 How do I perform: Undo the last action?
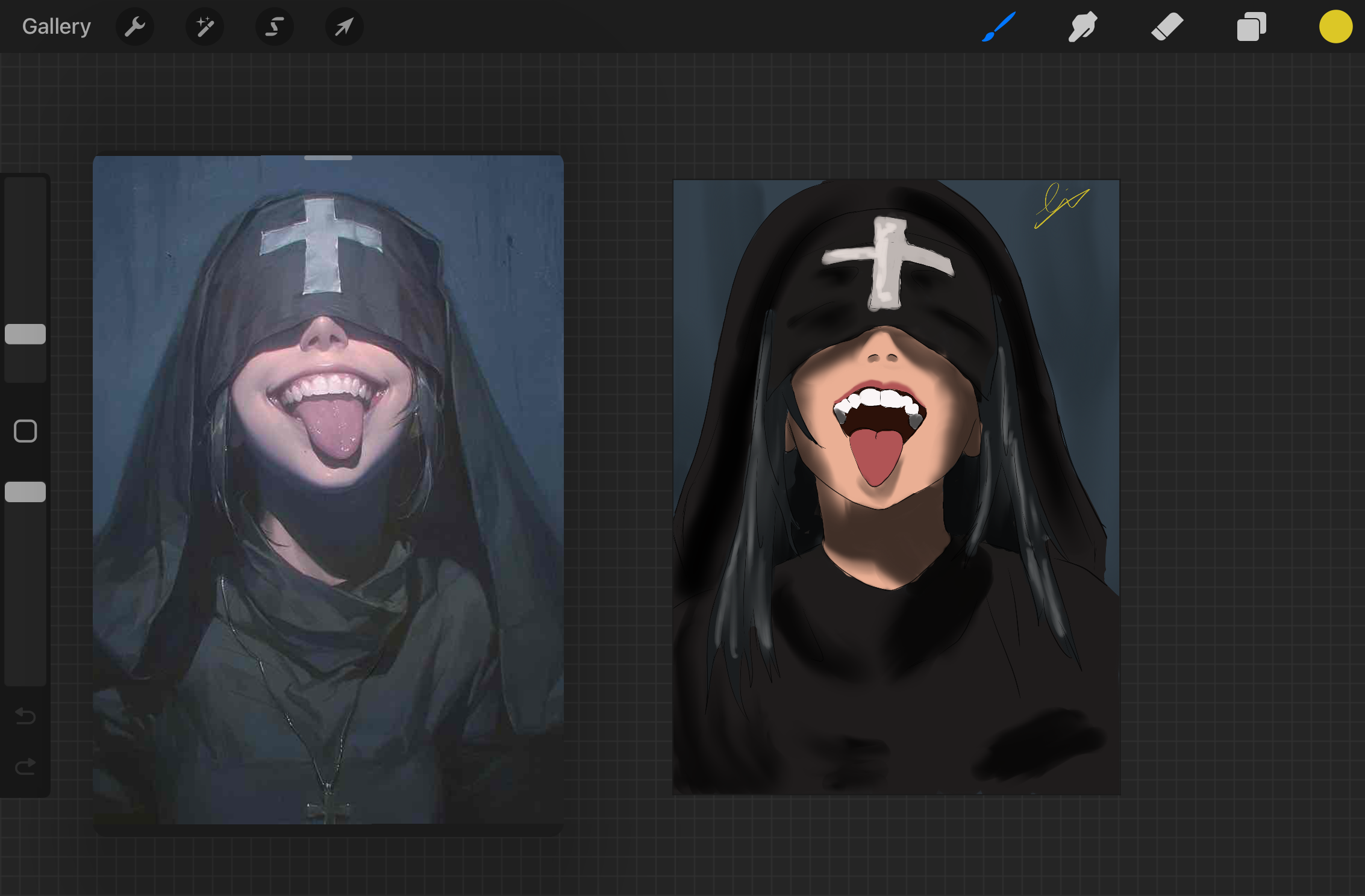pos(25,716)
